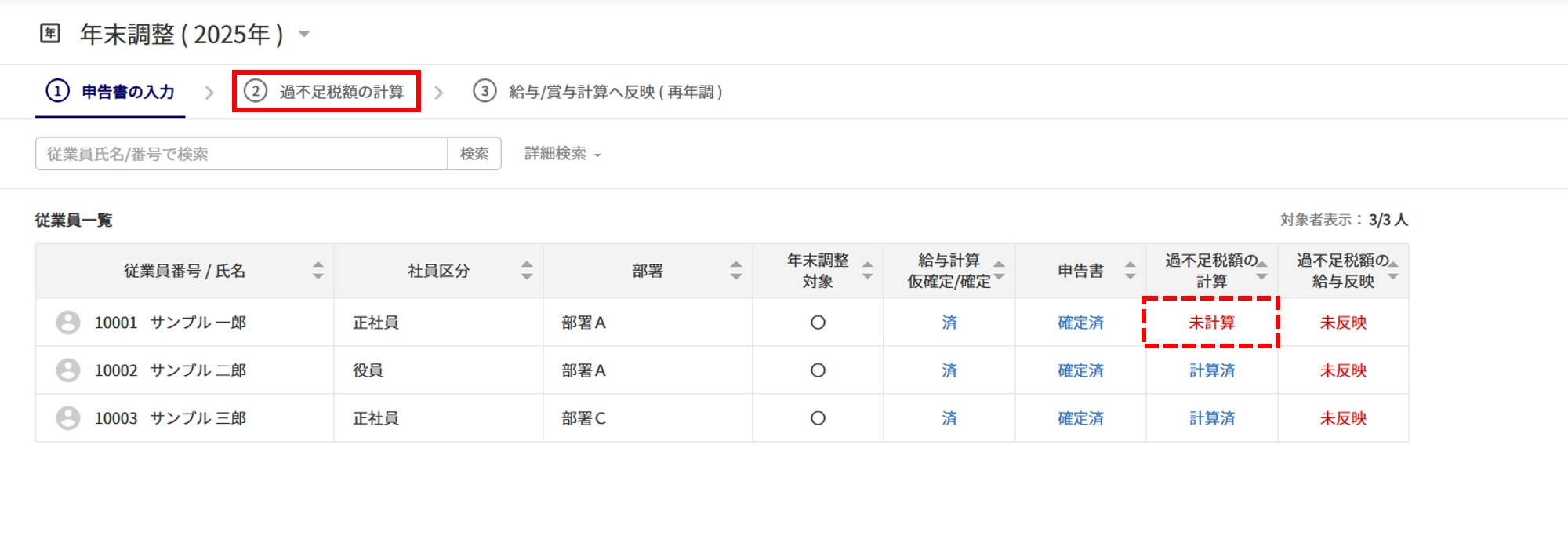
Task: Click avatar icon for employee 10003
Action: tap(68, 418)
